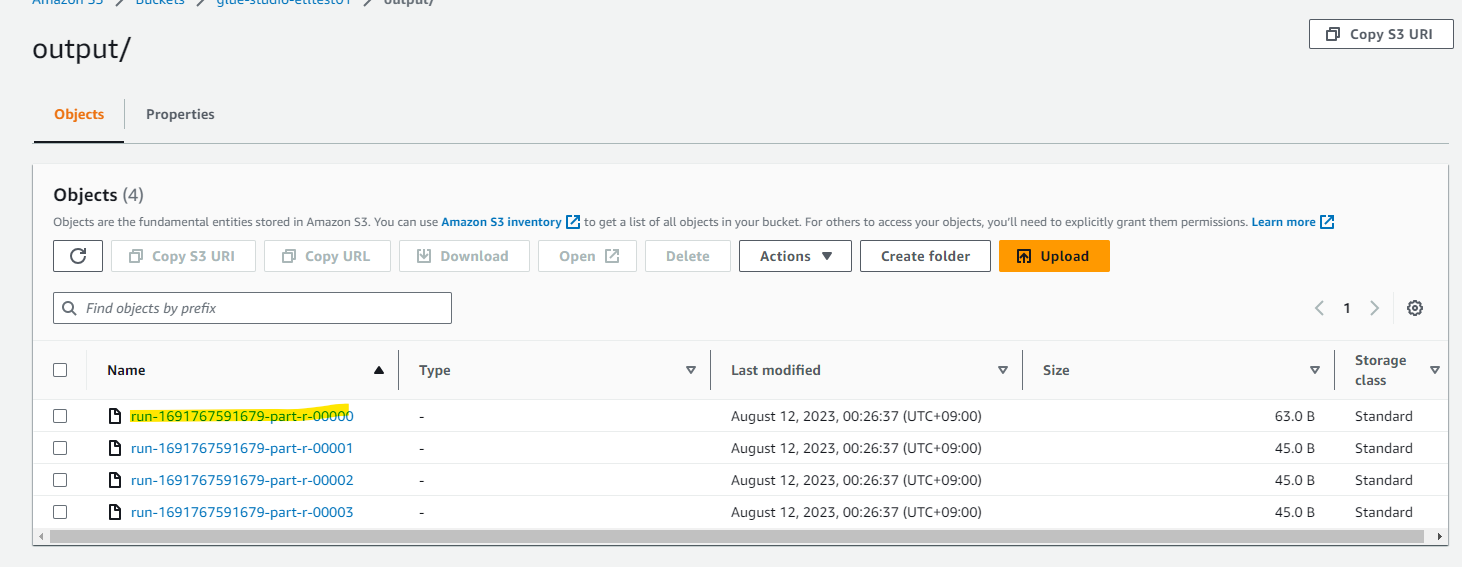The width and height of the screenshot is (1462, 567).
Task: Click the 45.0 B size of part-r-00002
Action: coord(1294,480)
